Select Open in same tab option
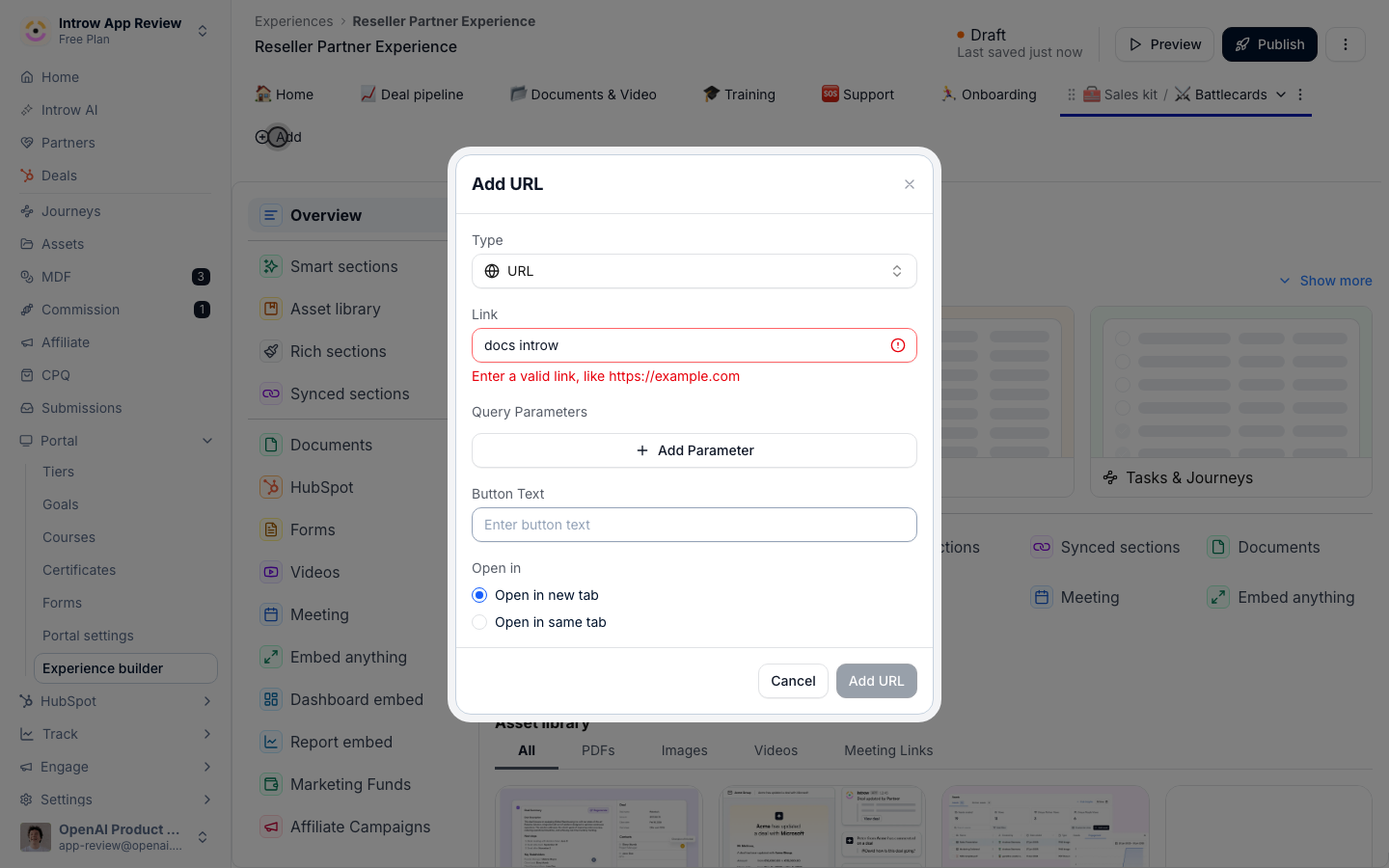The width and height of the screenshot is (1389, 868). [x=479, y=622]
